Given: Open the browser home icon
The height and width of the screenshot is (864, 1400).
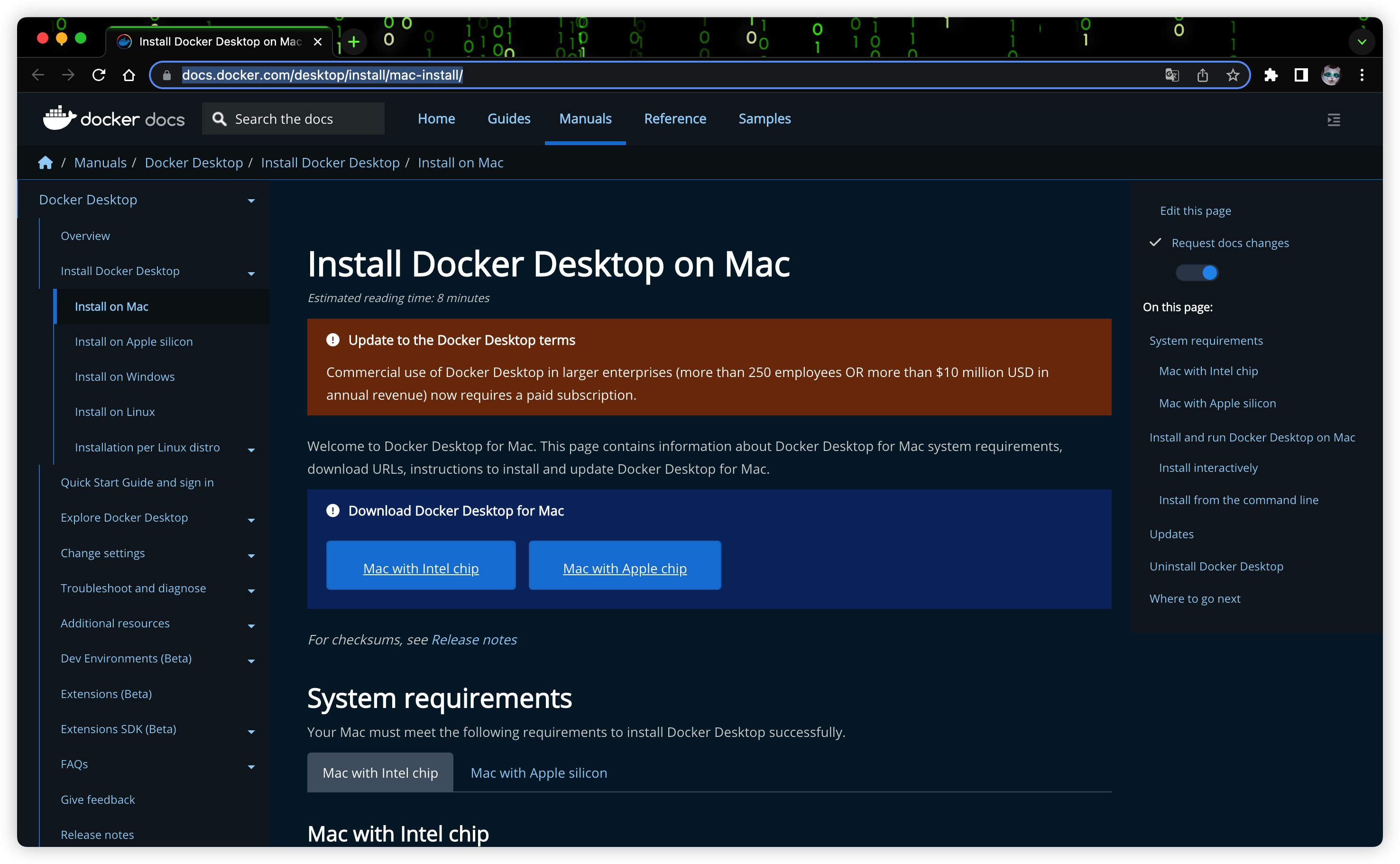Looking at the screenshot, I should (x=129, y=75).
